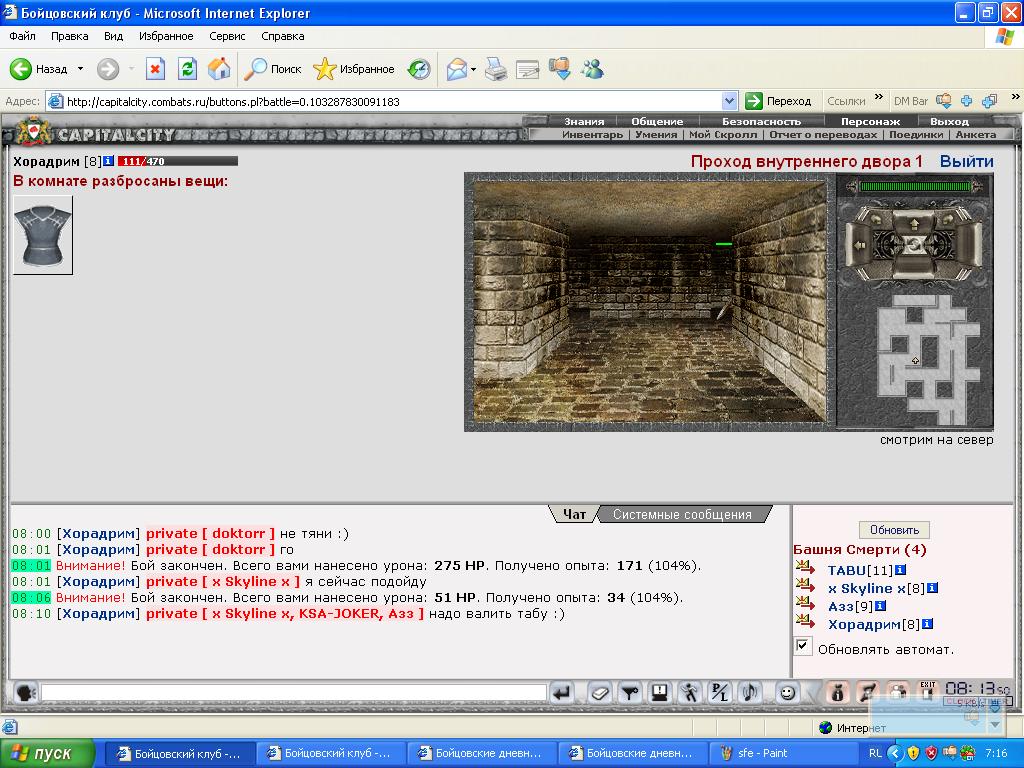Expand the Back button history dropdown
This screenshot has width=1024, height=768.
[80, 69]
